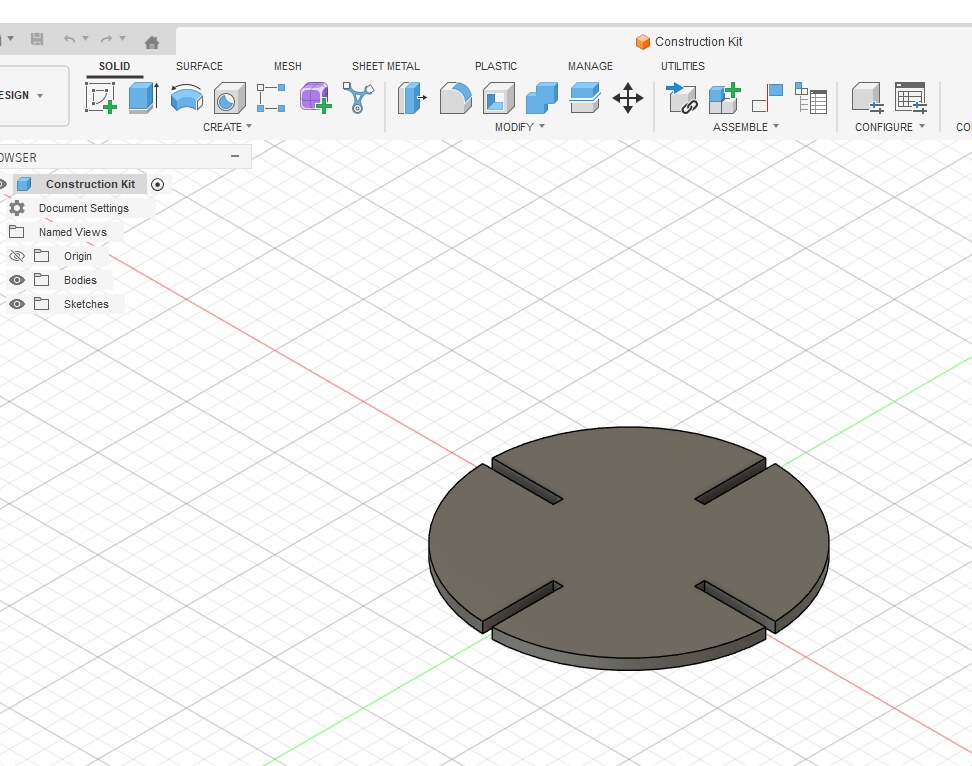The image size is (972, 766).
Task: Click the Combine tool icon
Action: pyautogui.click(x=542, y=98)
